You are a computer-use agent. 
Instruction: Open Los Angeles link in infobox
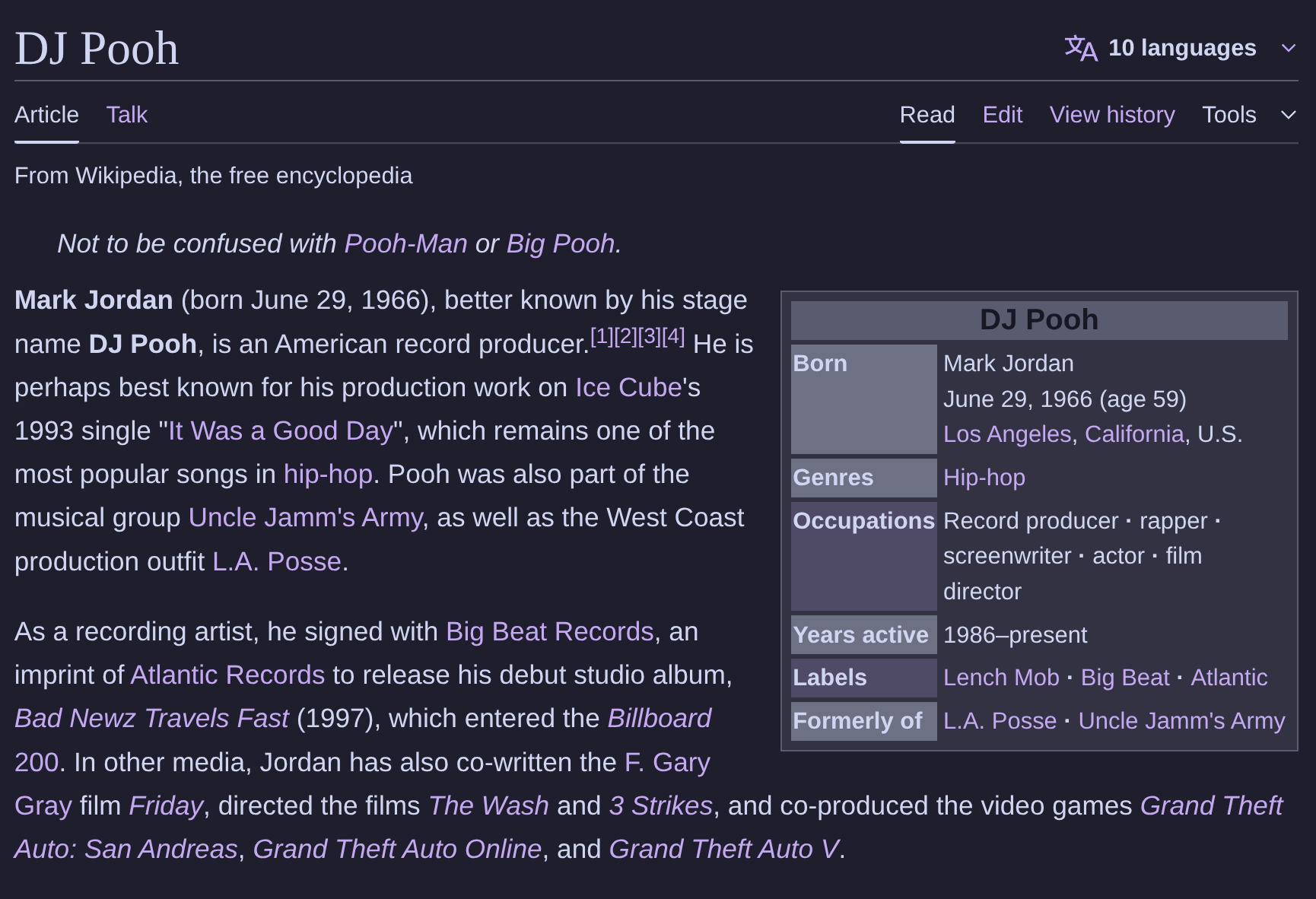point(1007,434)
